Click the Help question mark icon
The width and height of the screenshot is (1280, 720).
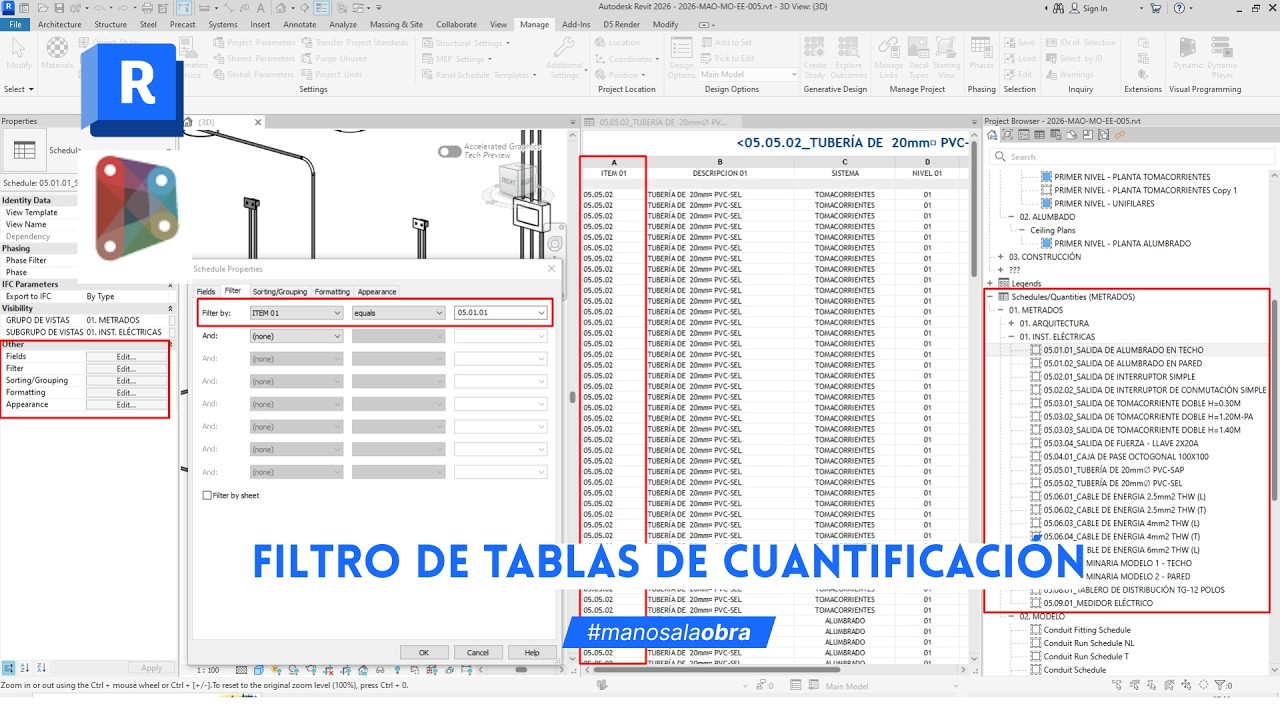1178,8
